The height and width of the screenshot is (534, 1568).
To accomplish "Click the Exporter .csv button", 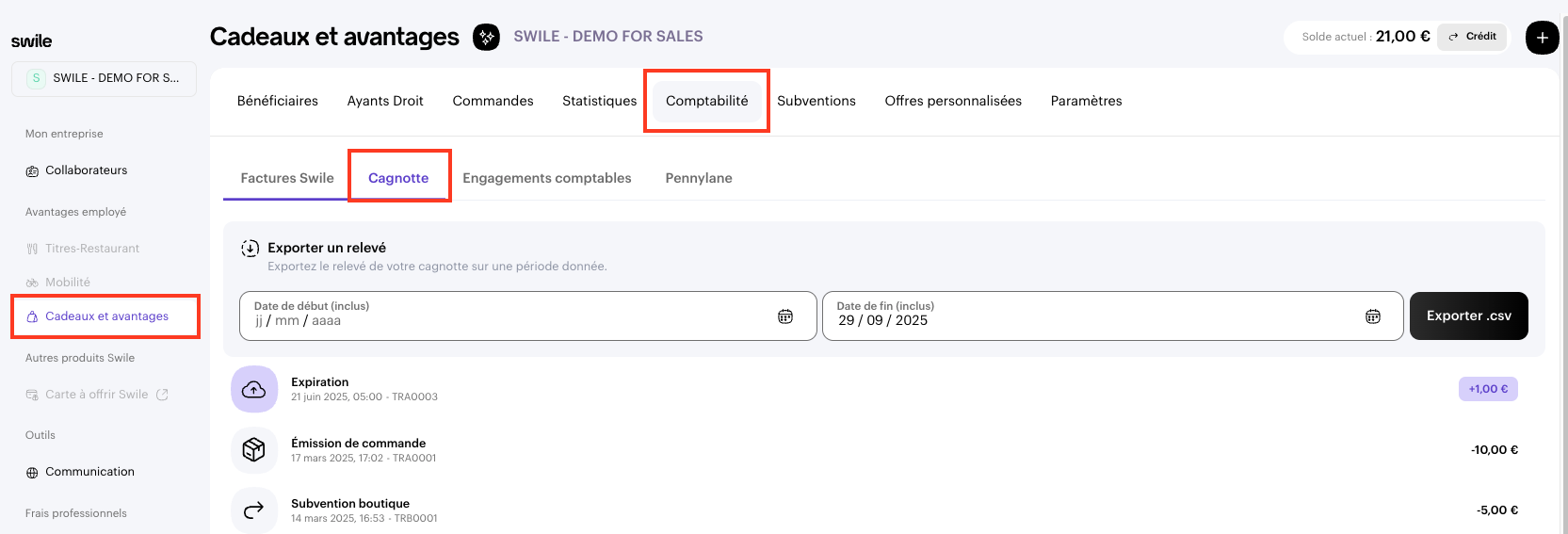I will [x=1468, y=316].
